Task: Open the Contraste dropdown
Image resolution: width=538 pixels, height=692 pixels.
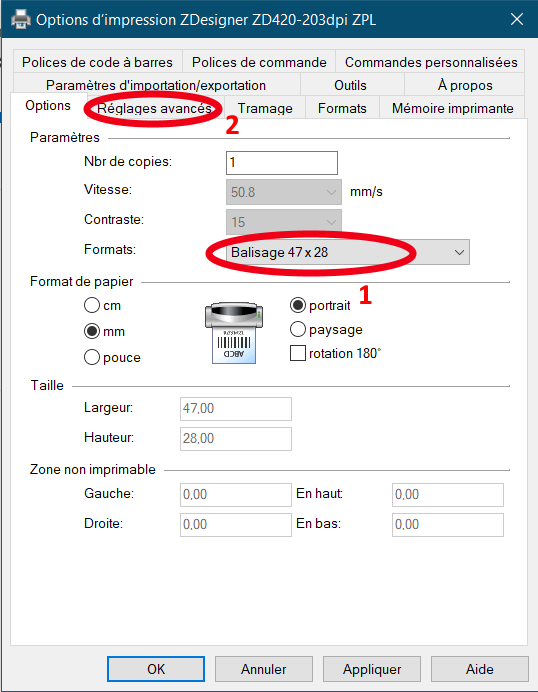Action: [284, 222]
